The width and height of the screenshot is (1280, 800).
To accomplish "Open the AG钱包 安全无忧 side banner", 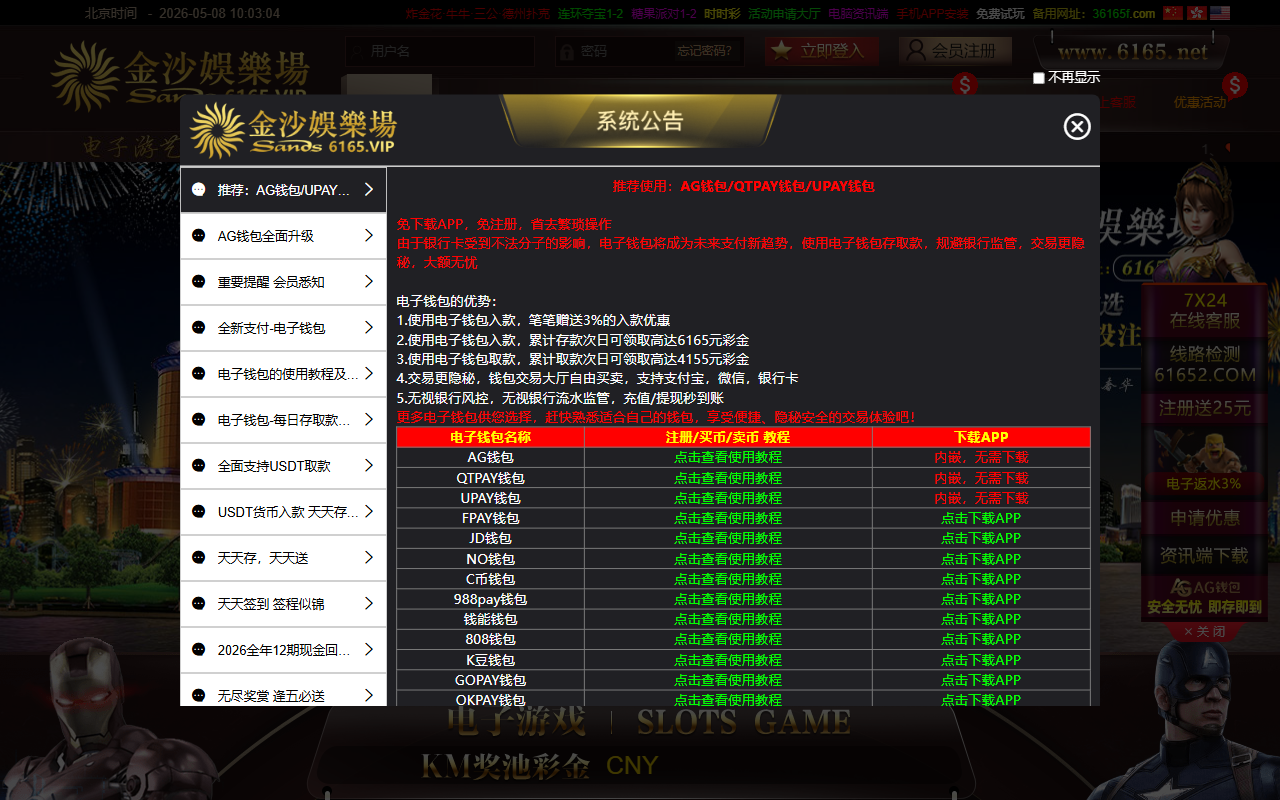I will pyautogui.click(x=1204, y=597).
